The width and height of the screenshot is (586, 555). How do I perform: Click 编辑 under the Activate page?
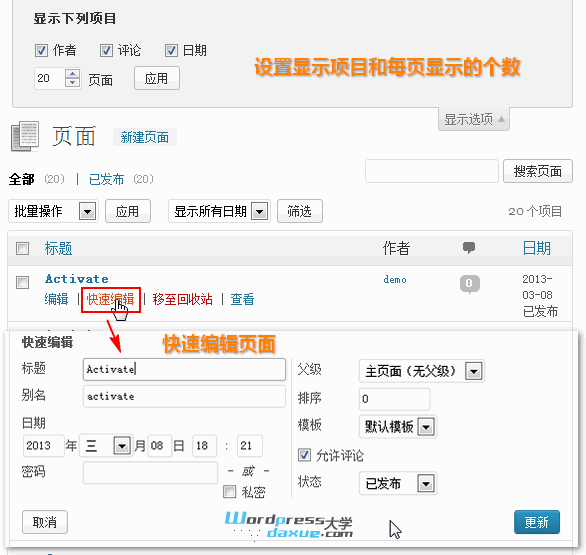click(56, 299)
